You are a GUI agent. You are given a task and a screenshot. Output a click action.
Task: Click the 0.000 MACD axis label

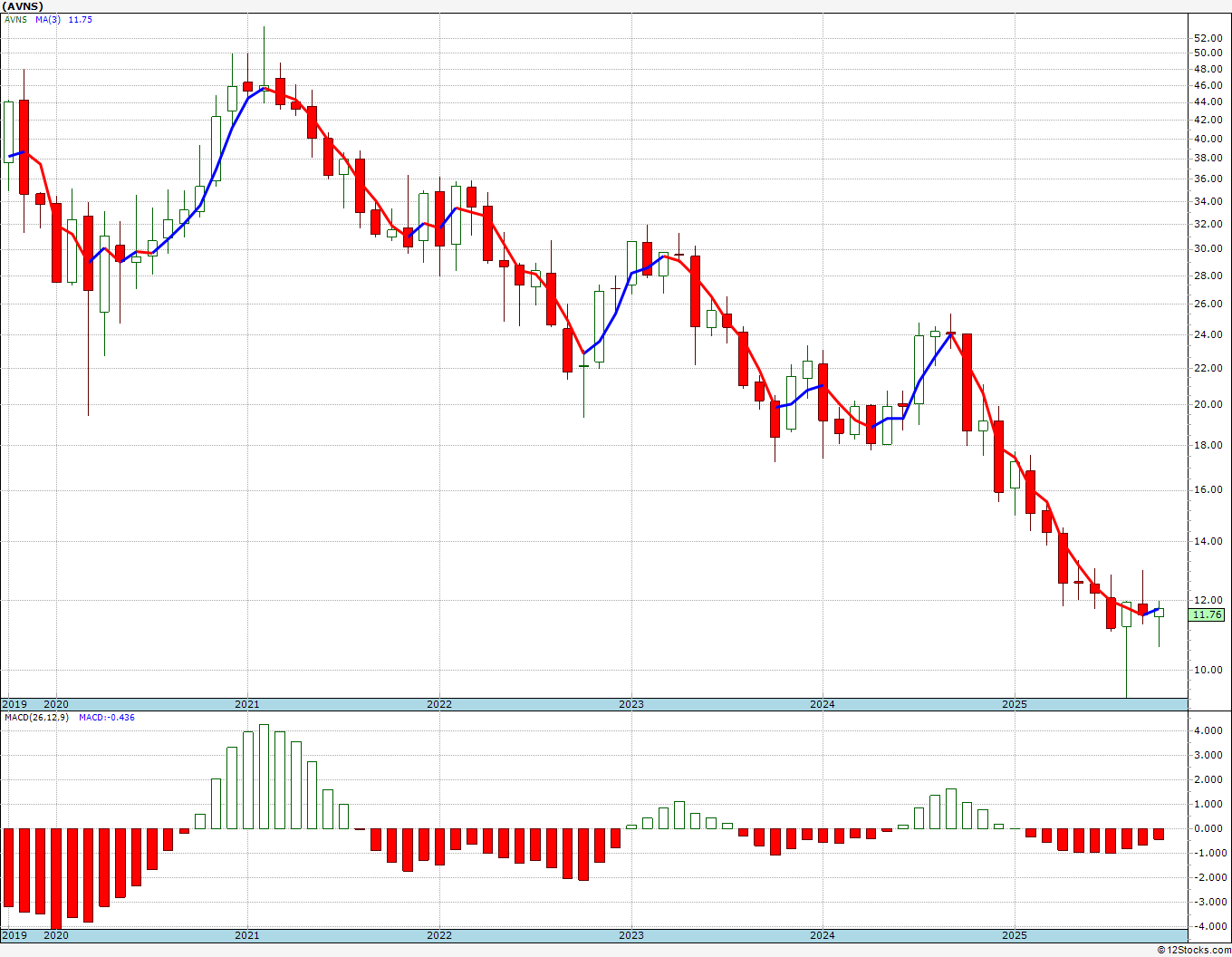(1208, 828)
